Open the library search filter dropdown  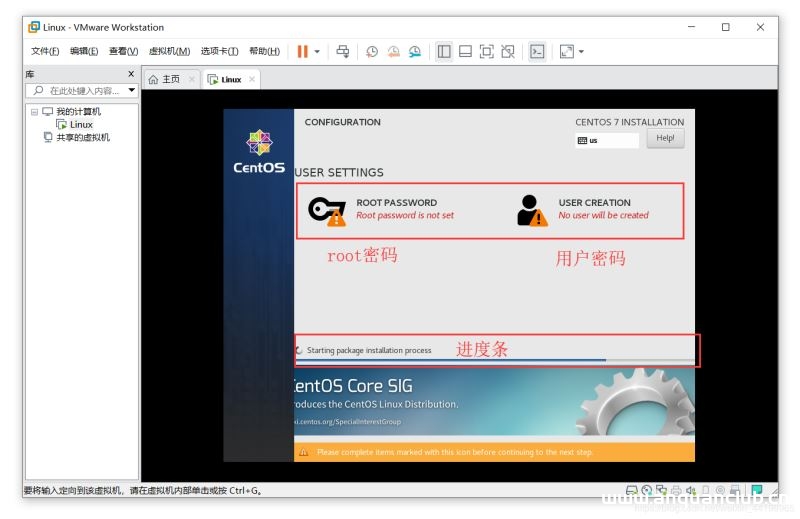click(131, 91)
